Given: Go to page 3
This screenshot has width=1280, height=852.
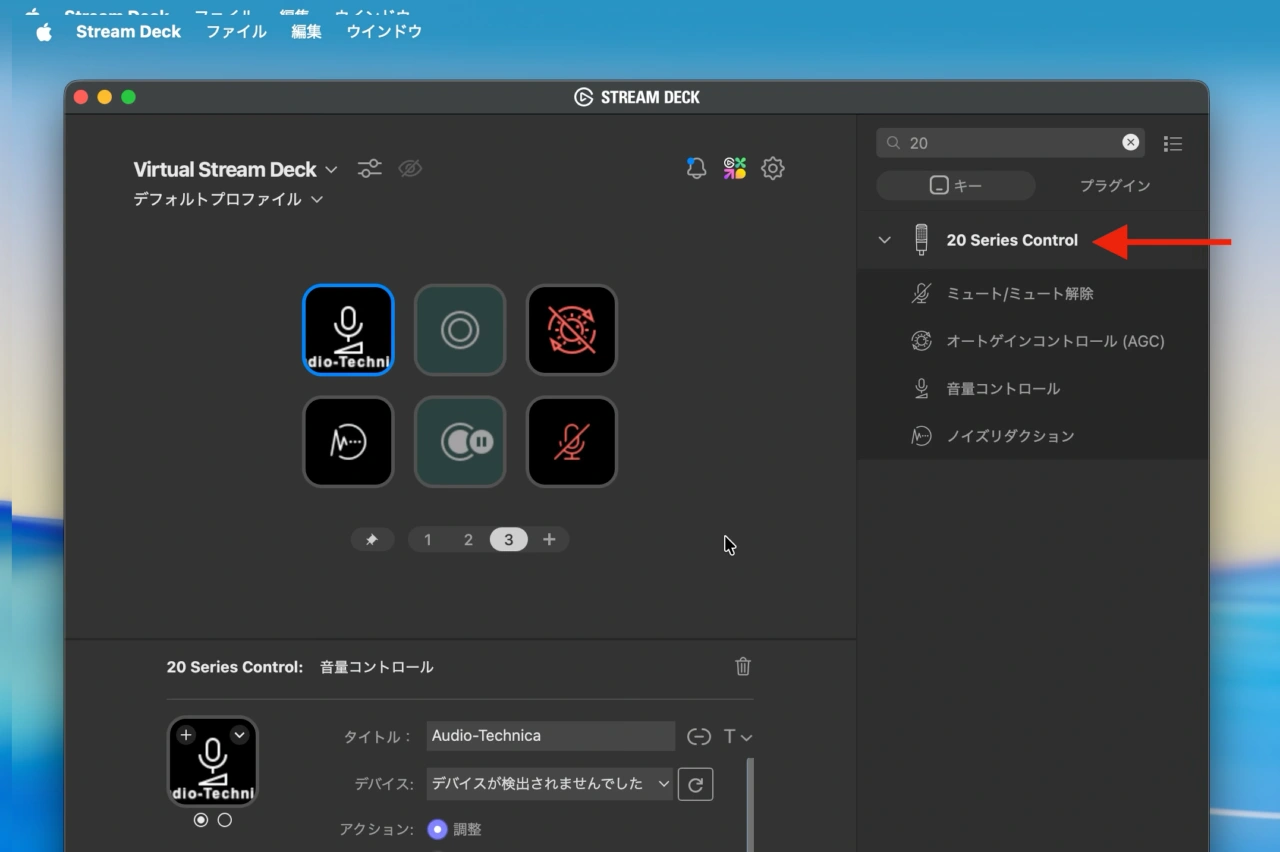Looking at the screenshot, I should [x=508, y=540].
